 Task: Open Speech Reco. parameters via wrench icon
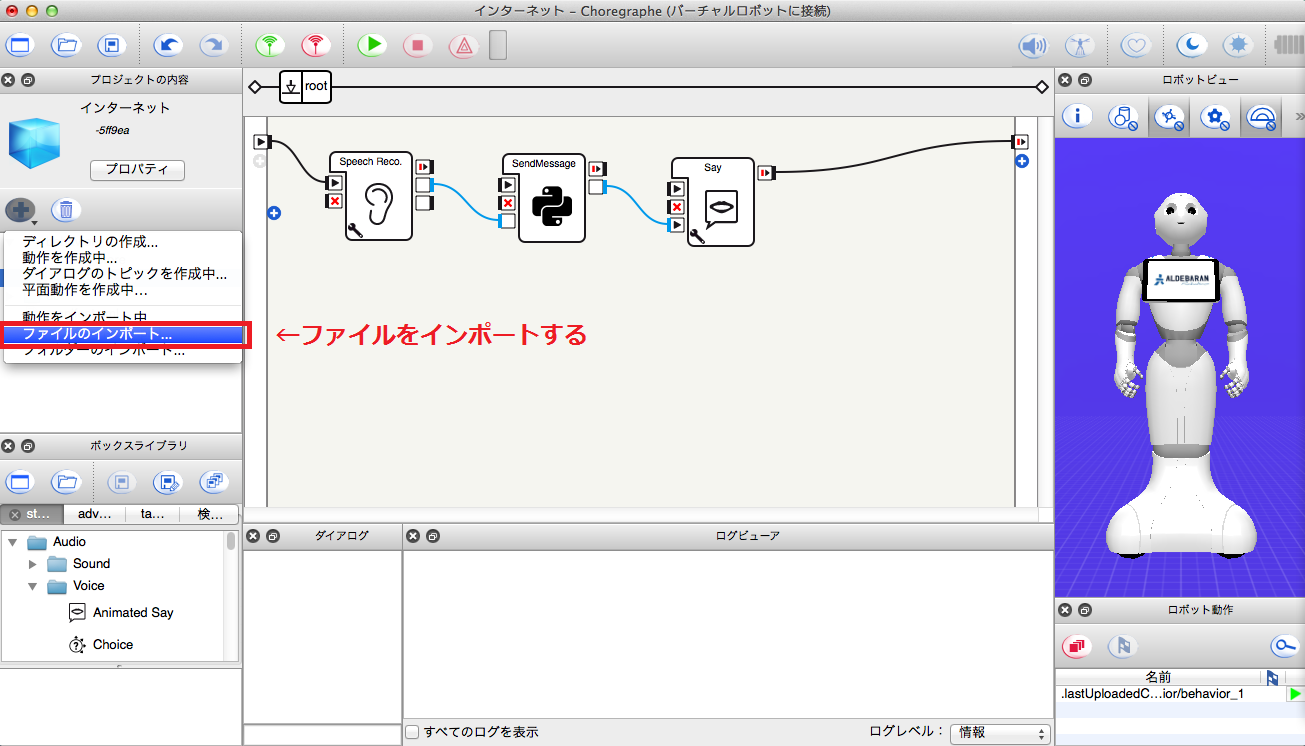[x=354, y=231]
